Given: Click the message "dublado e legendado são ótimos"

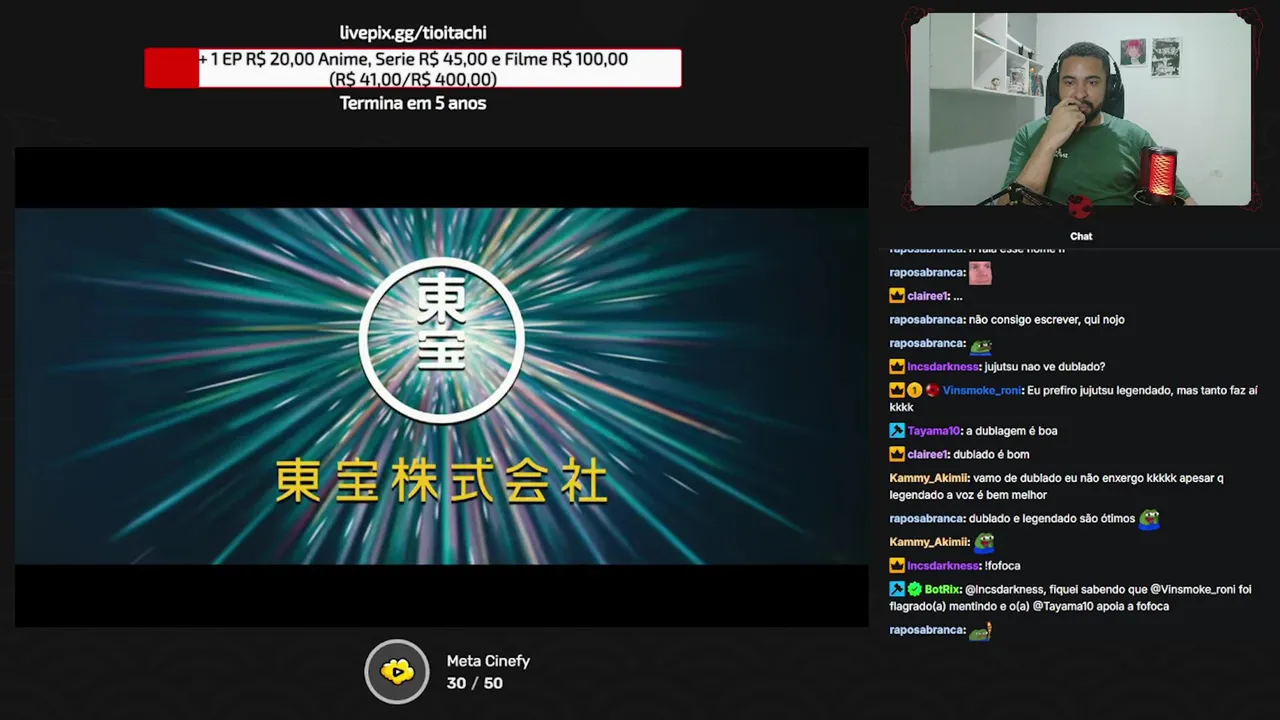Looking at the screenshot, I should click(1052, 518).
